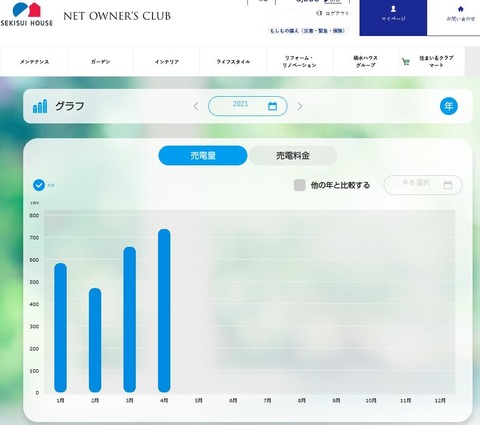This screenshot has height=425, width=480.
Task: Click the 4月 bar in chart
Action: 164,311
